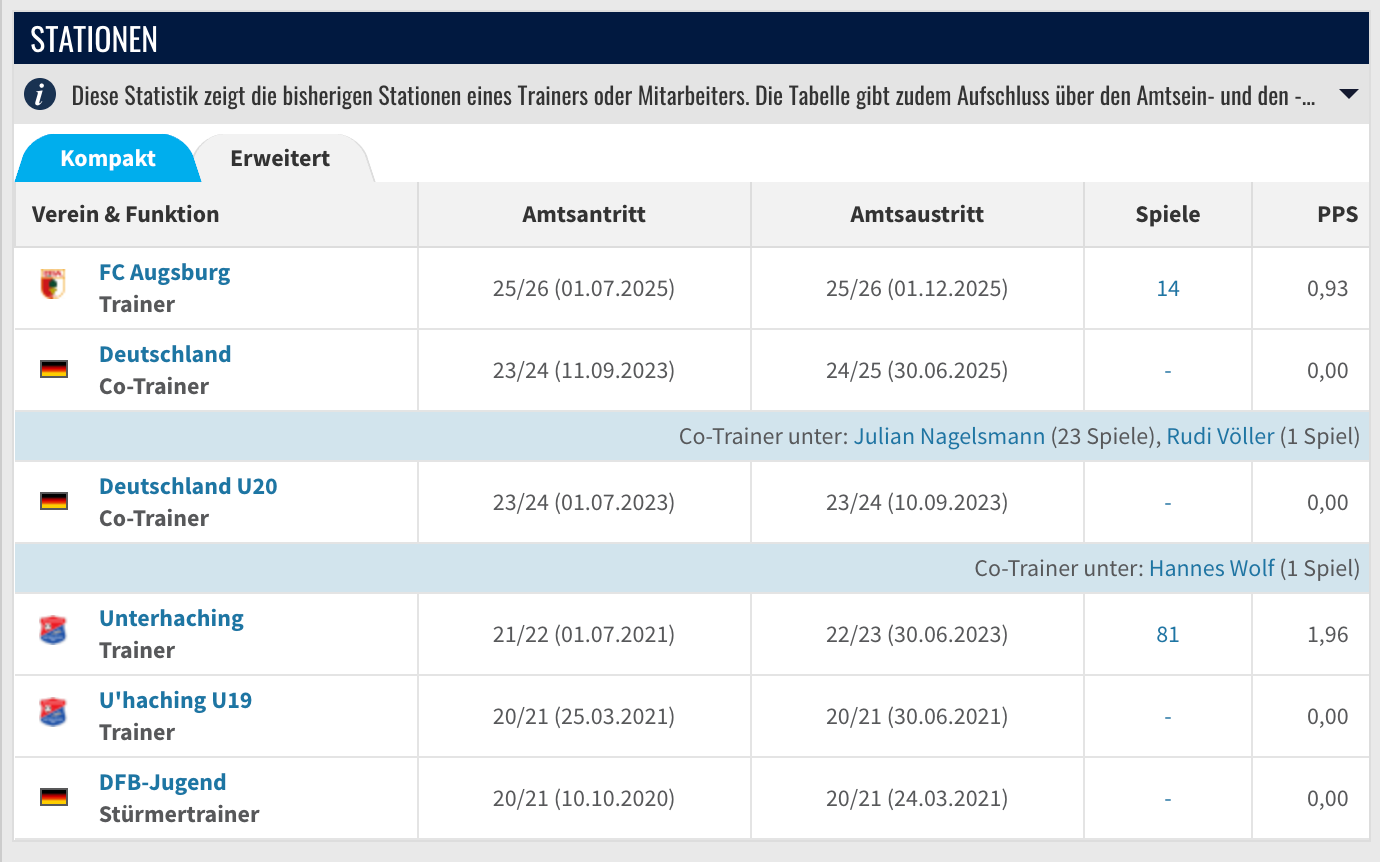Image resolution: width=1380 pixels, height=862 pixels.
Task: Click the German flag beside Deutschland U20
Action: tap(53, 502)
